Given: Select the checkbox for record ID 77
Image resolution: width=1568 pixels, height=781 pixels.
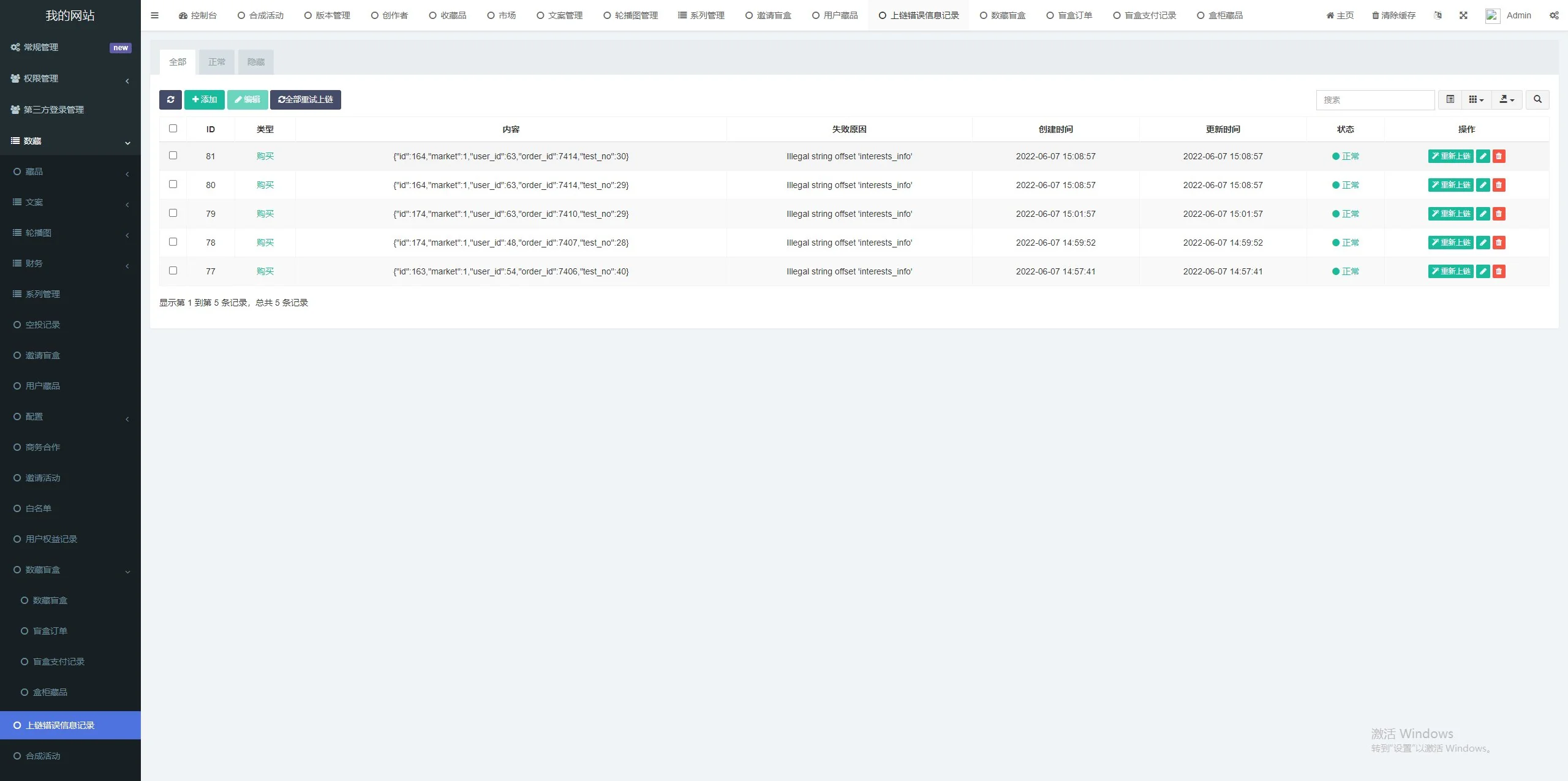Looking at the screenshot, I should (173, 271).
